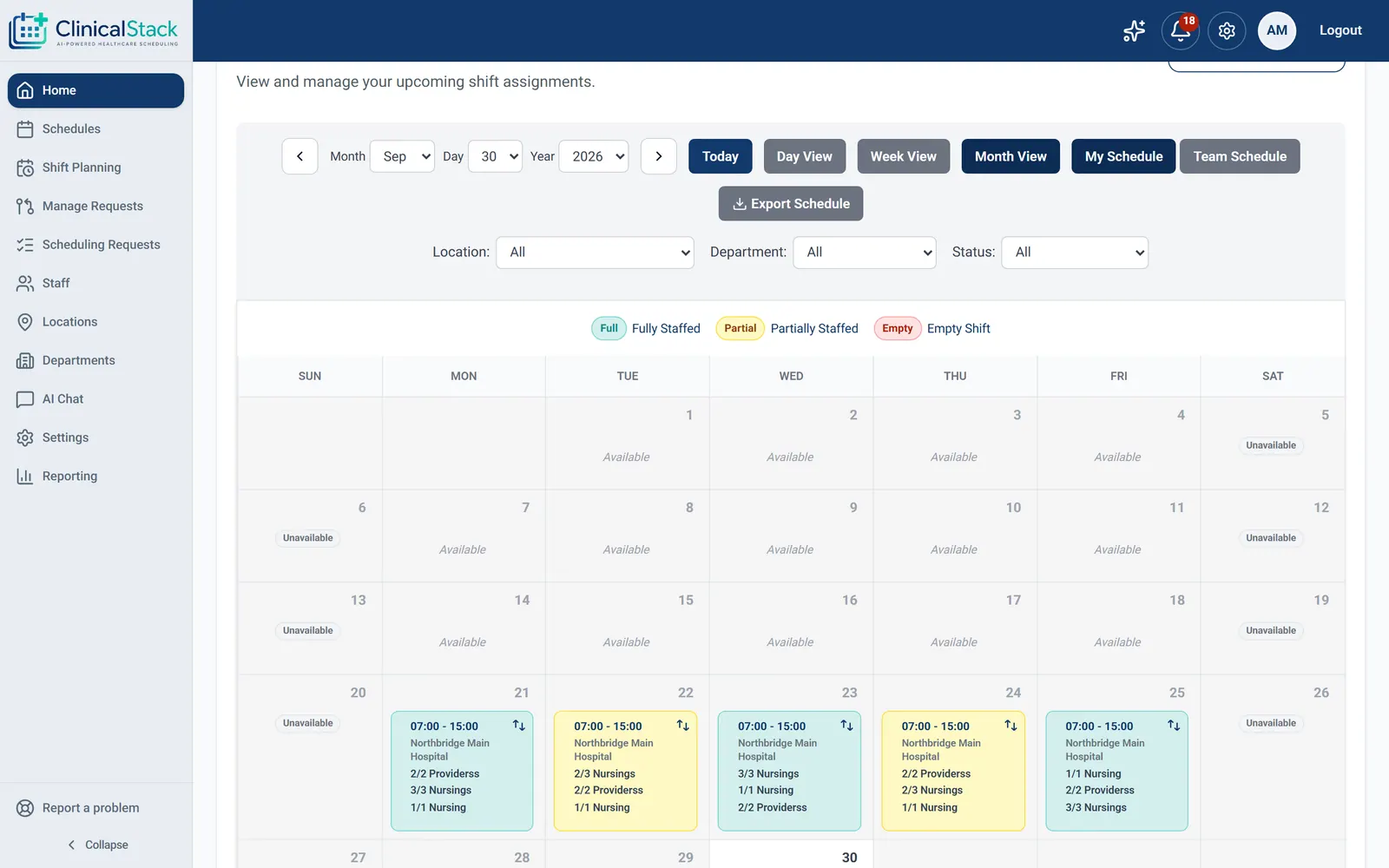Viewport: 1389px width, 868px height.
Task: Click Unavailable badge on Saturday 26
Action: point(1271,723)
